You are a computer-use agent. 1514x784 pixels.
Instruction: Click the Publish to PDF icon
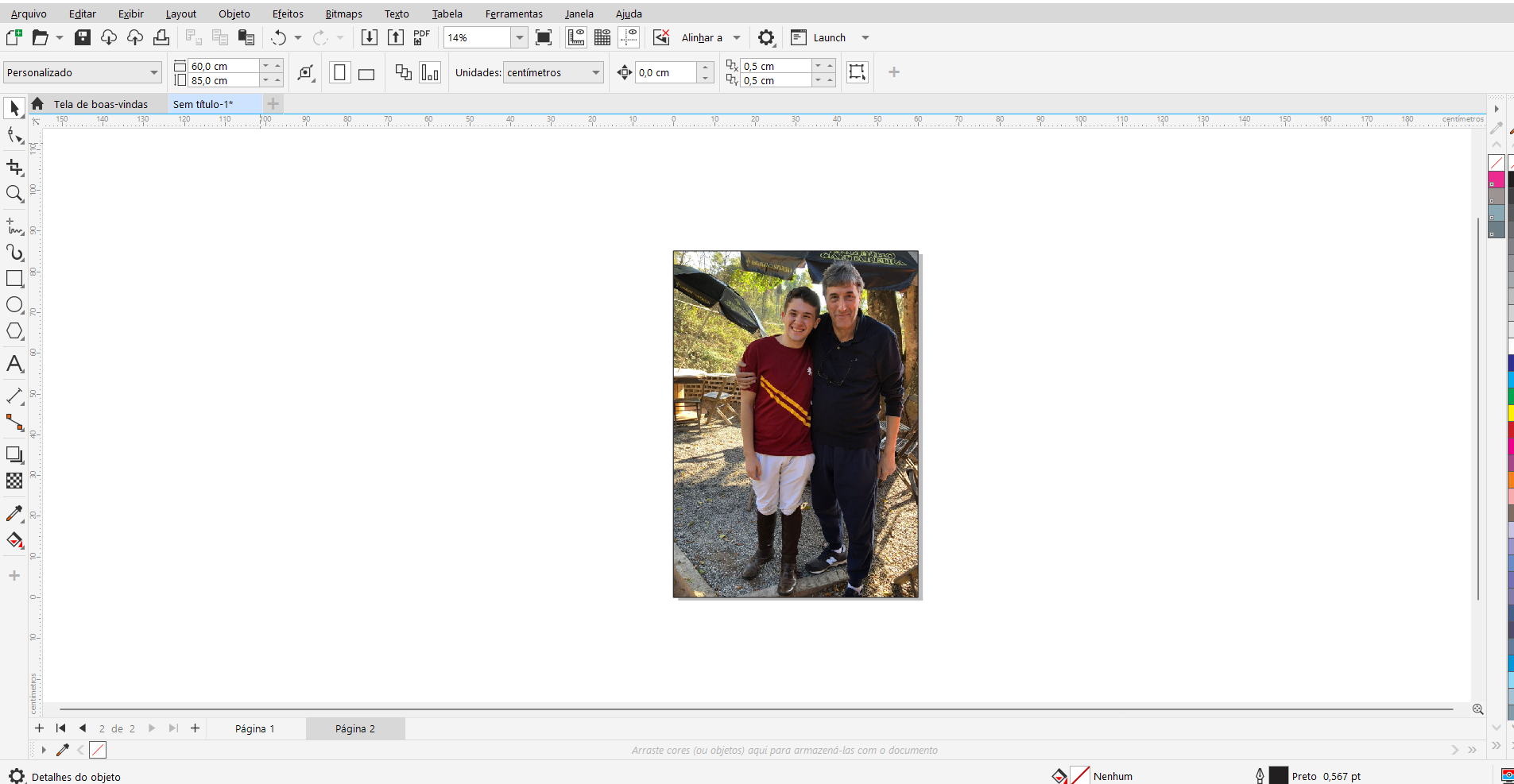[x=421, y=37]
